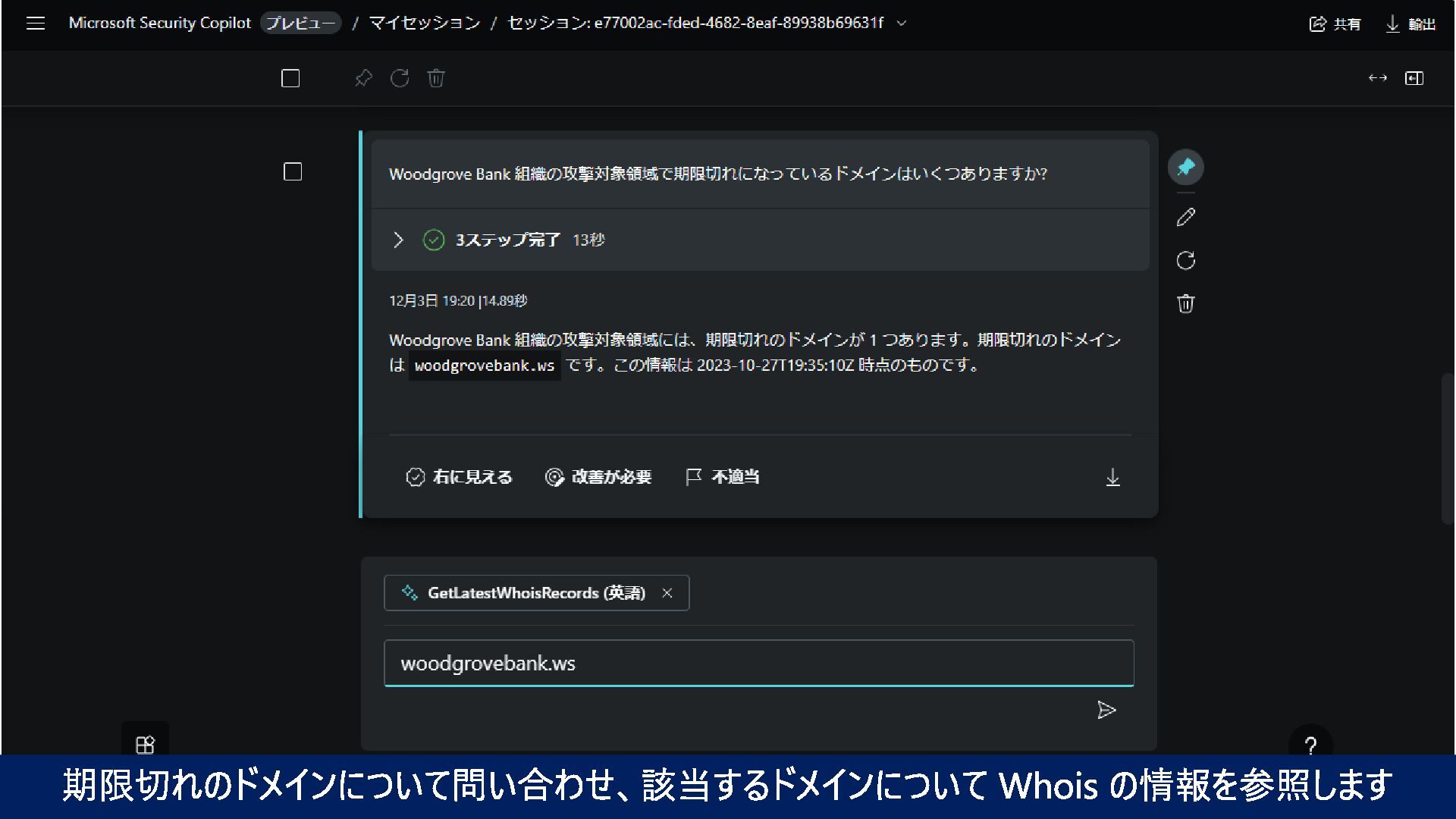Open the prompts and plugins icon

click(x=145, y=745)
